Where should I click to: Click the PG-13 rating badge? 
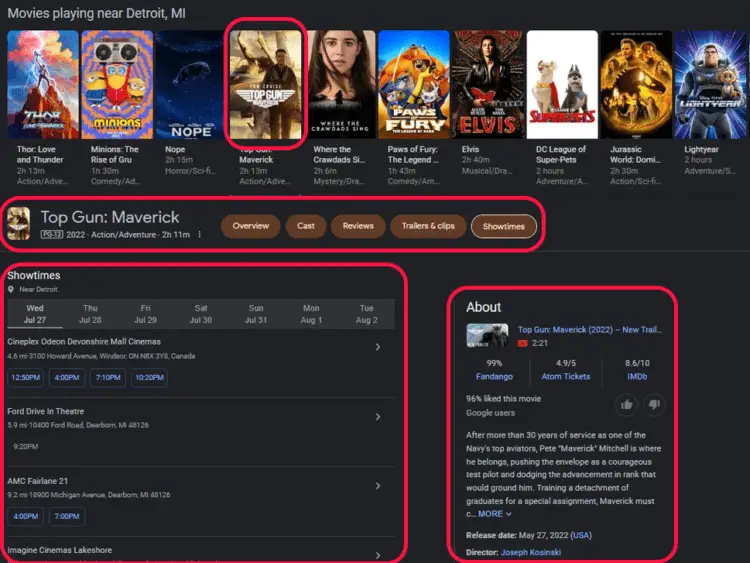[x=52, y=234]
